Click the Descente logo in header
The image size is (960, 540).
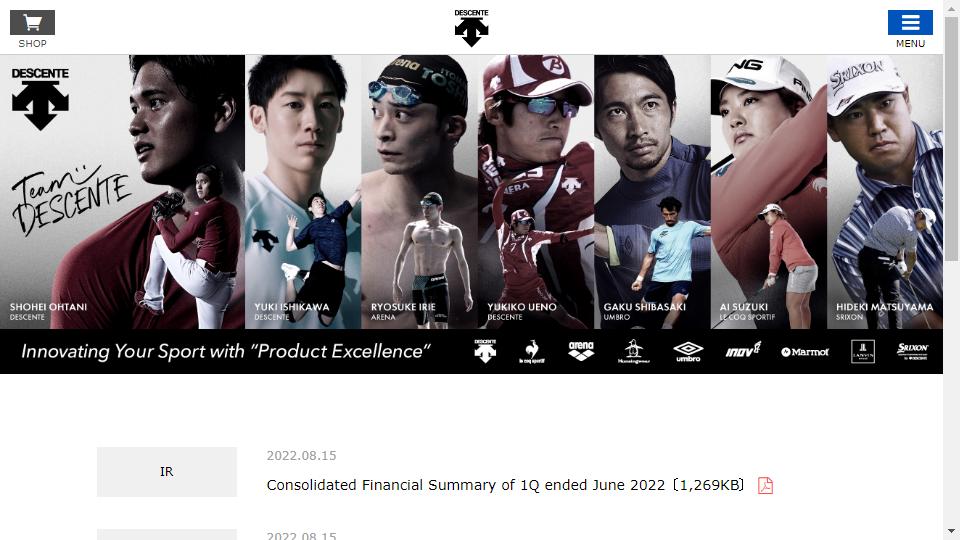(x=471, y=28)
